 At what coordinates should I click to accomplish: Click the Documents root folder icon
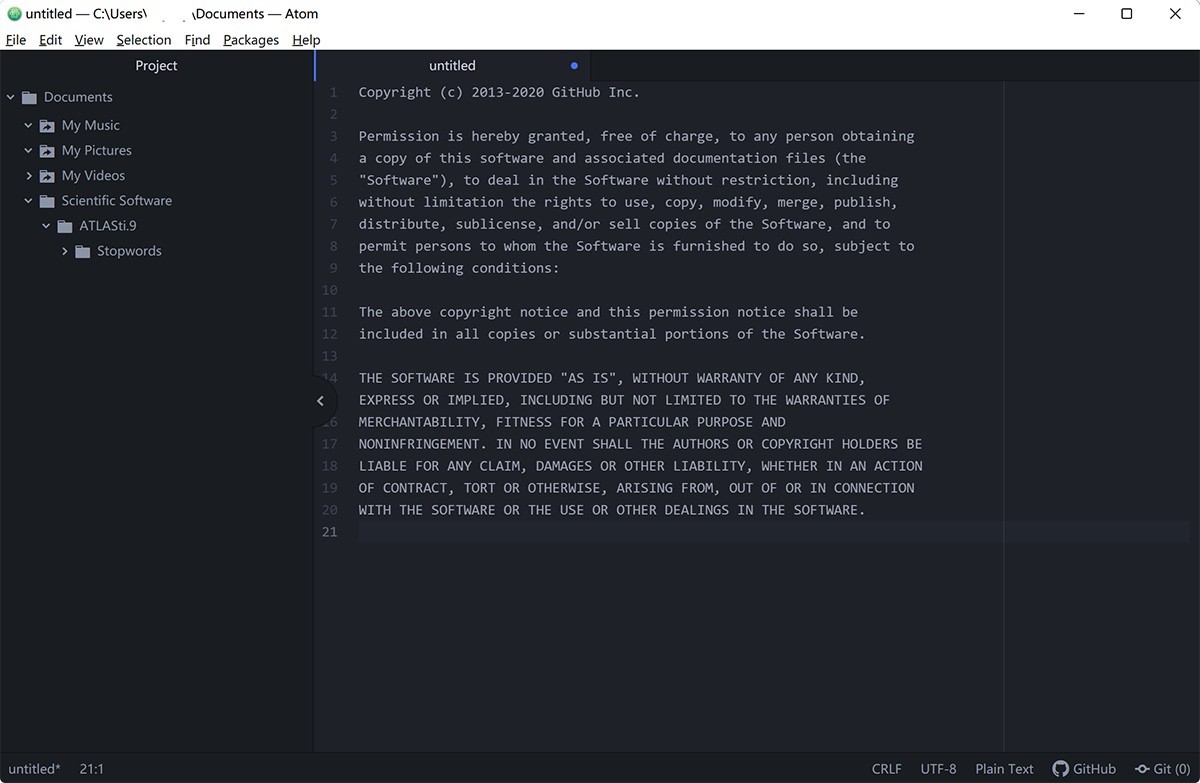28,96
